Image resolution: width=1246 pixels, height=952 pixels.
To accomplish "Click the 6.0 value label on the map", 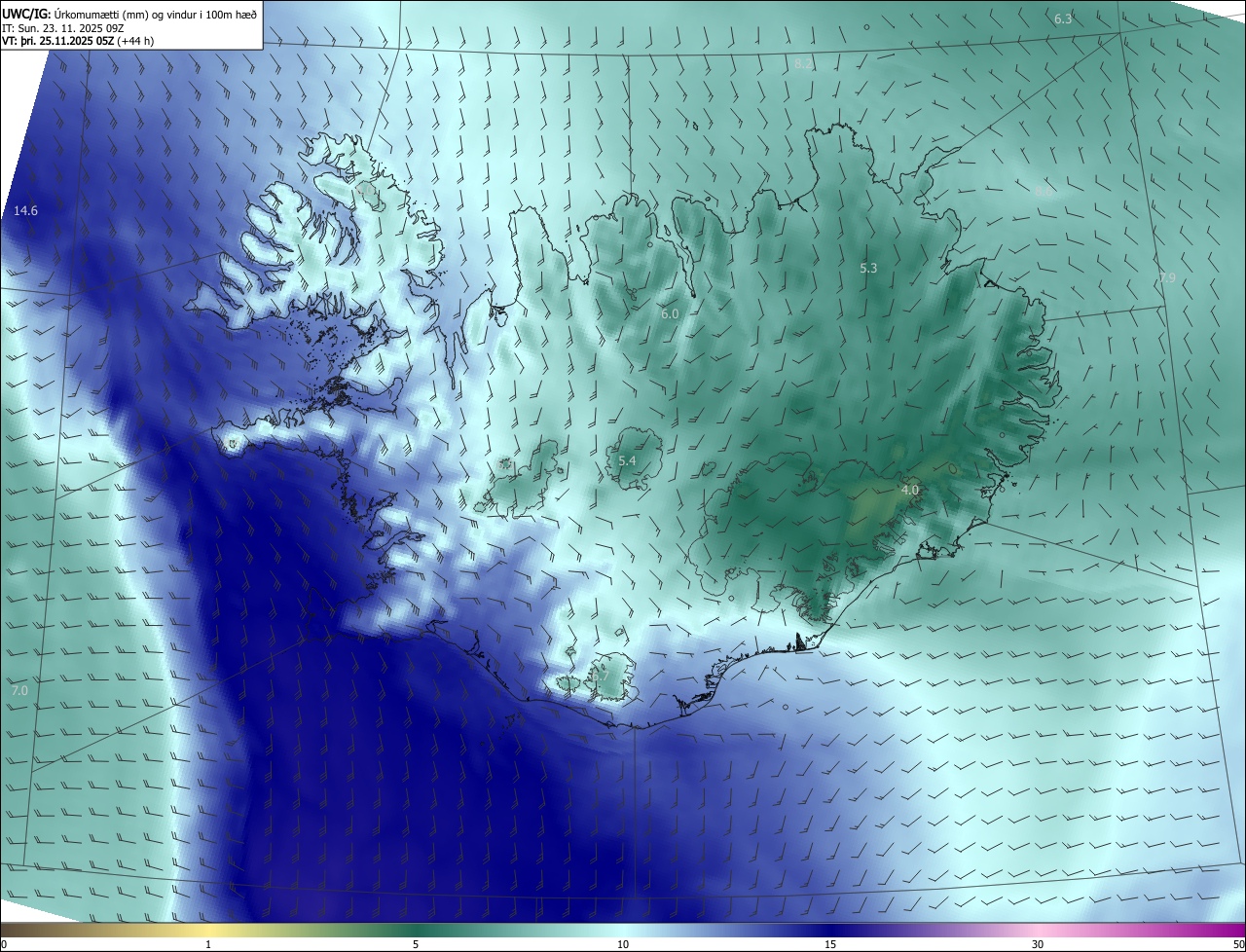I will point(670,314).
